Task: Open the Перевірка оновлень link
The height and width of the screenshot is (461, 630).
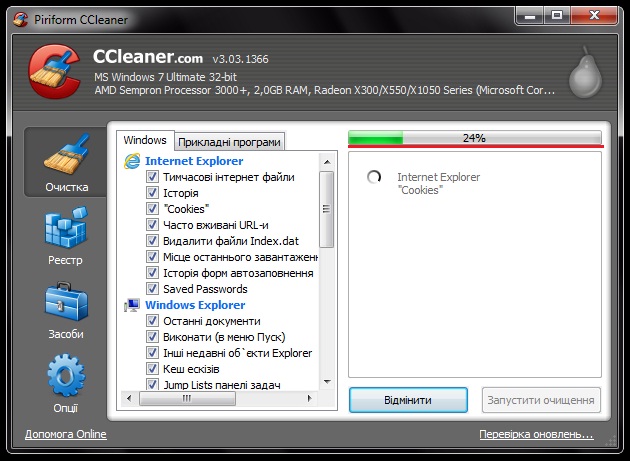Action: 536,434
